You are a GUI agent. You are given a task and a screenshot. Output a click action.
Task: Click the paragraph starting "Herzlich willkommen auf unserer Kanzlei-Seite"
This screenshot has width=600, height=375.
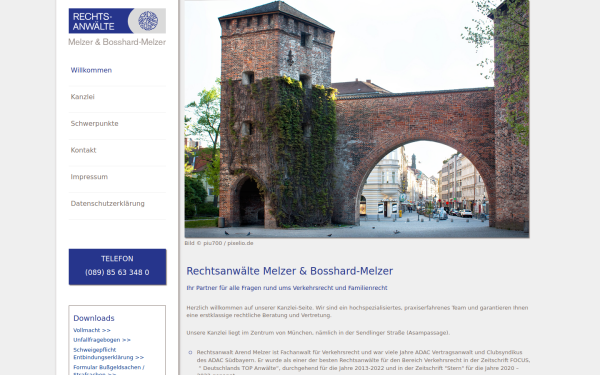coord(357,311)
